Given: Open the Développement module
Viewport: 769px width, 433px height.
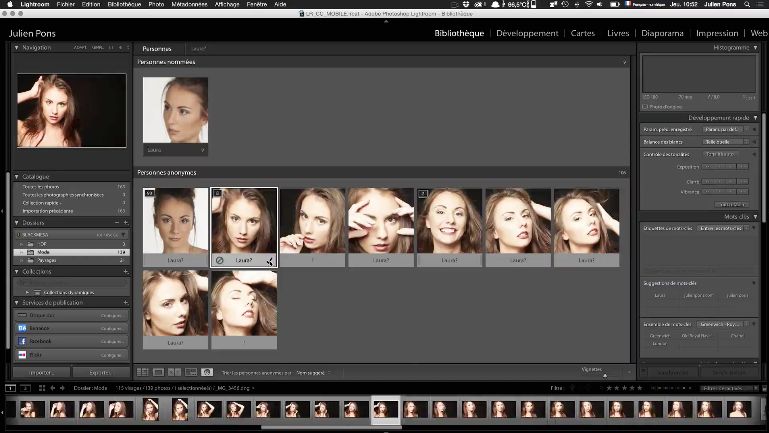Looking at the screenshot, I should 527,33.
